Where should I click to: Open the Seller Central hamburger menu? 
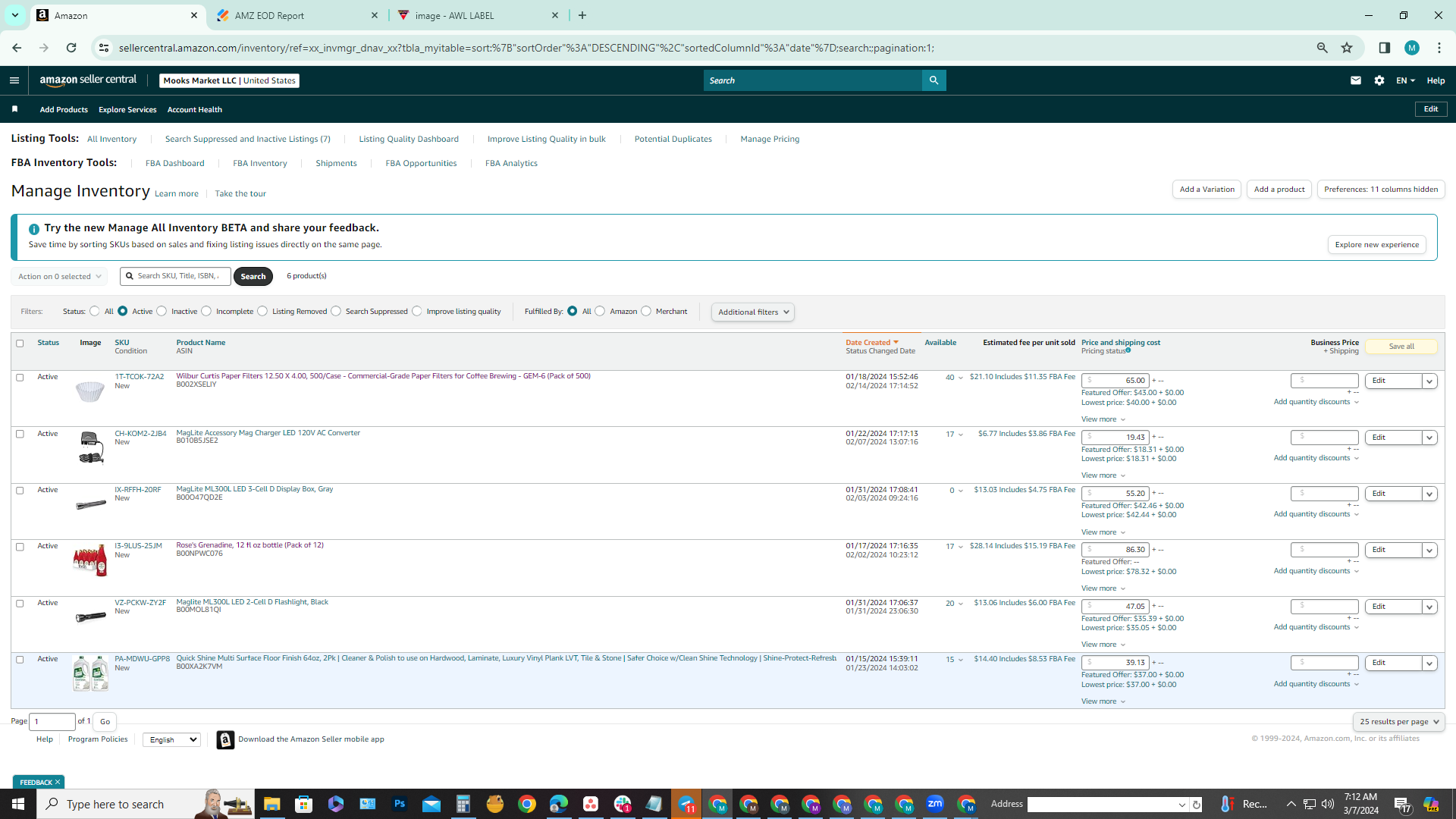click(x=14, y=80)
